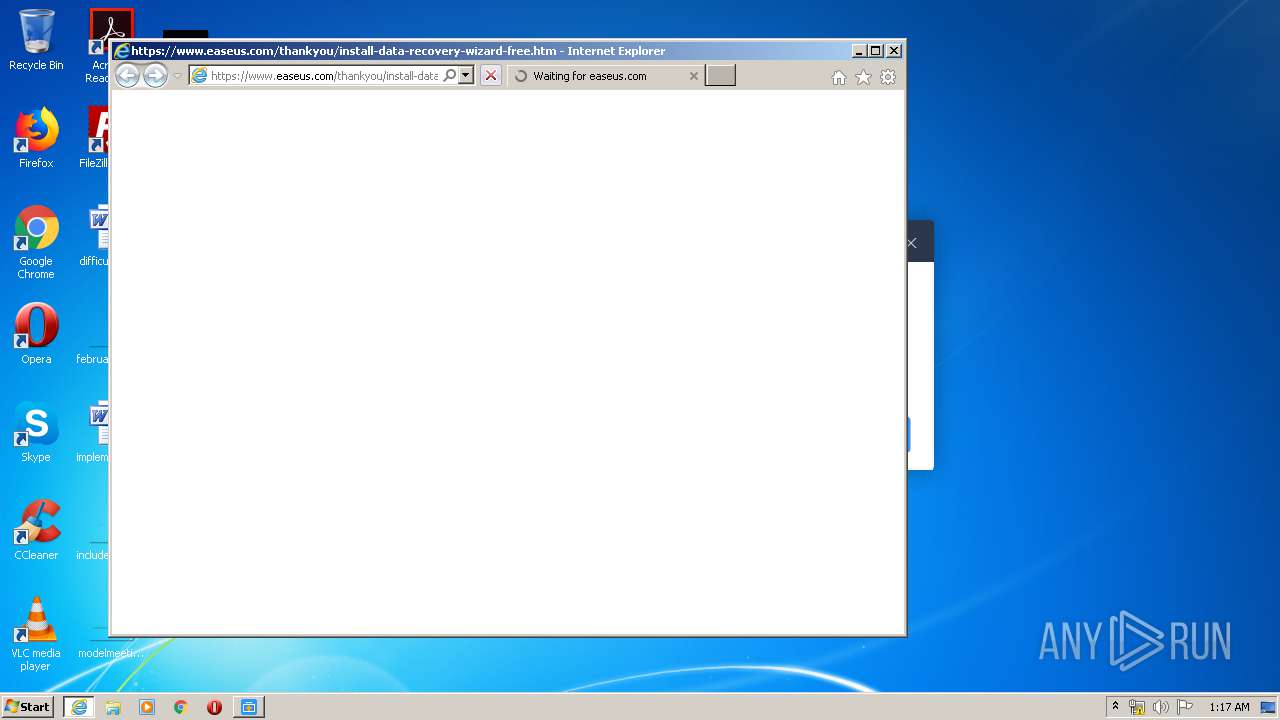Viewport: 1280px width, 720px height.
Task: Click Internet Explorer taskbar button
Action: coord(79,707)
